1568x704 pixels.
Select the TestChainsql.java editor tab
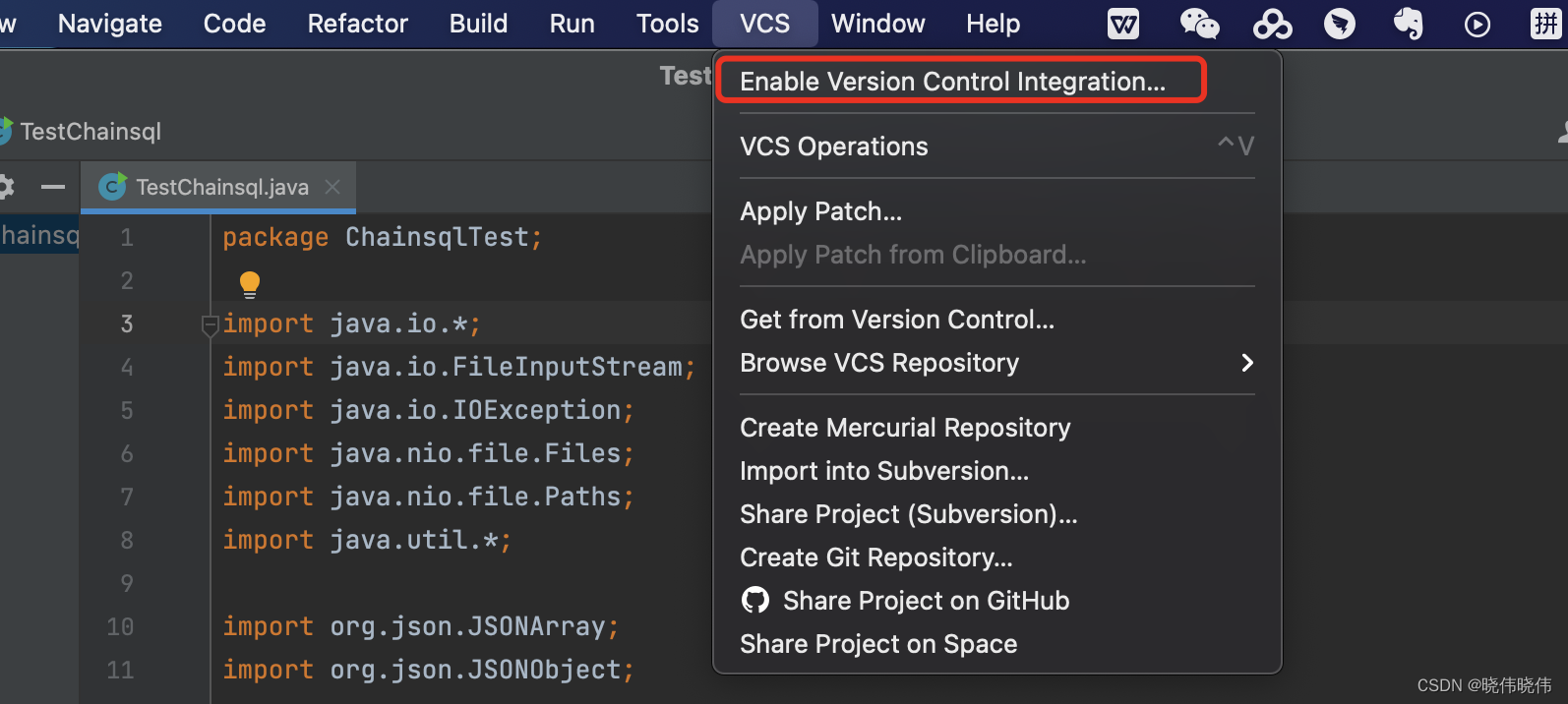221,187
